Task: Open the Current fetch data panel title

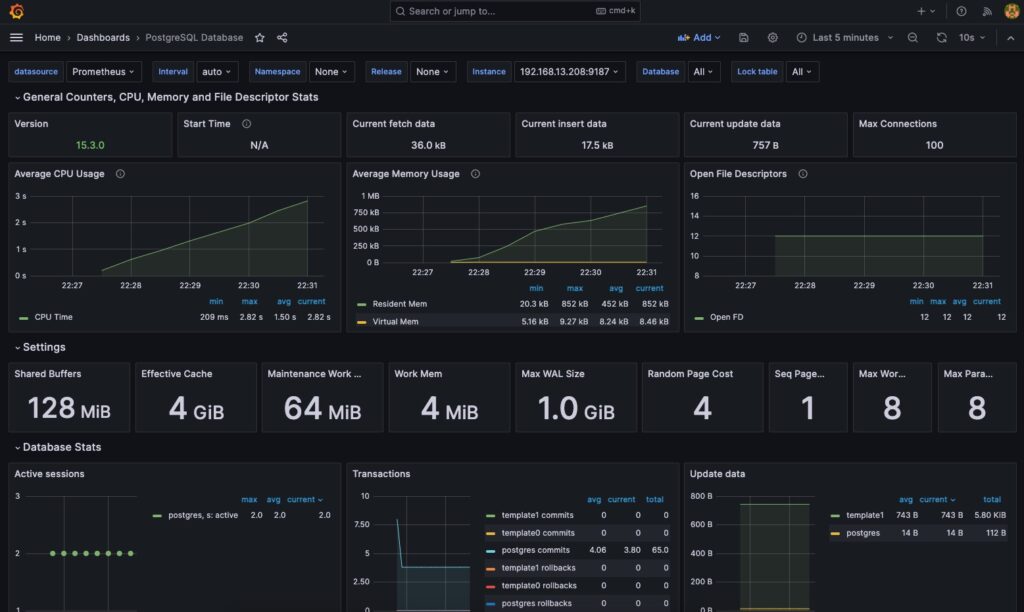Action: click(x=393, y=123)
